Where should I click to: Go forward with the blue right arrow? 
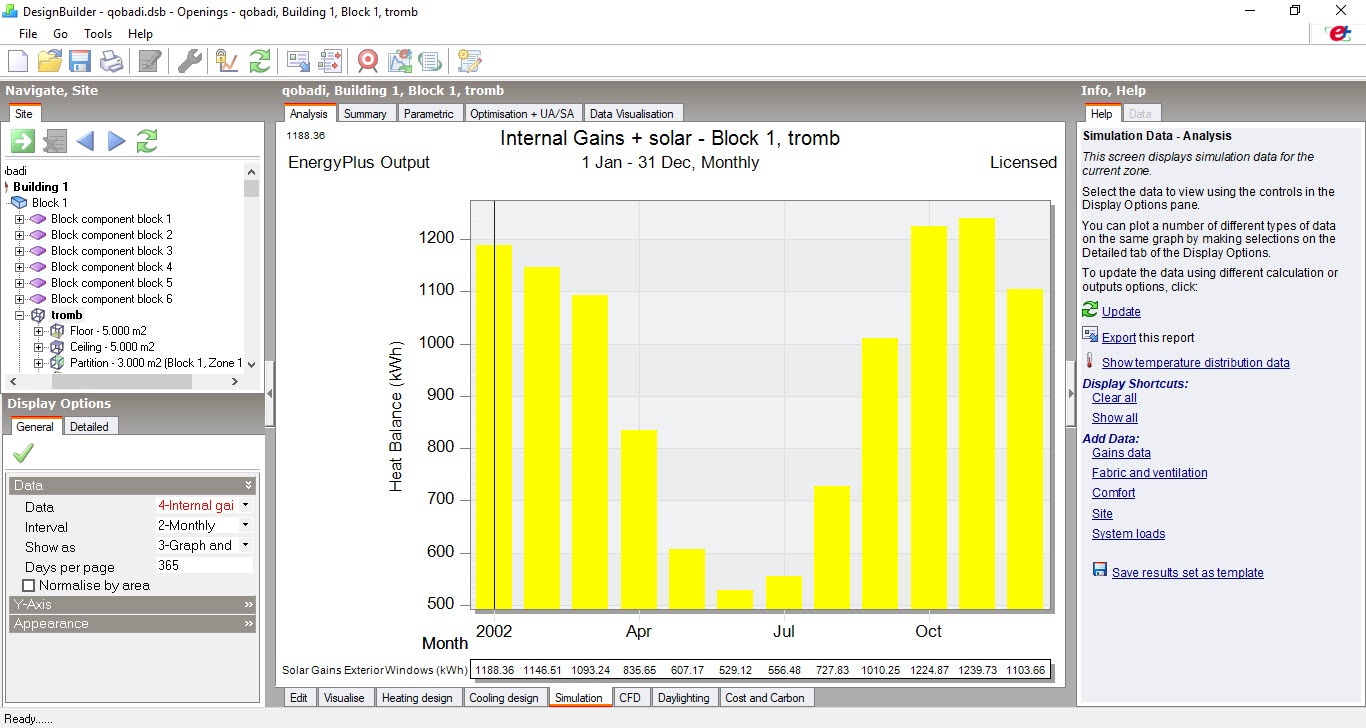coord(117,141)
